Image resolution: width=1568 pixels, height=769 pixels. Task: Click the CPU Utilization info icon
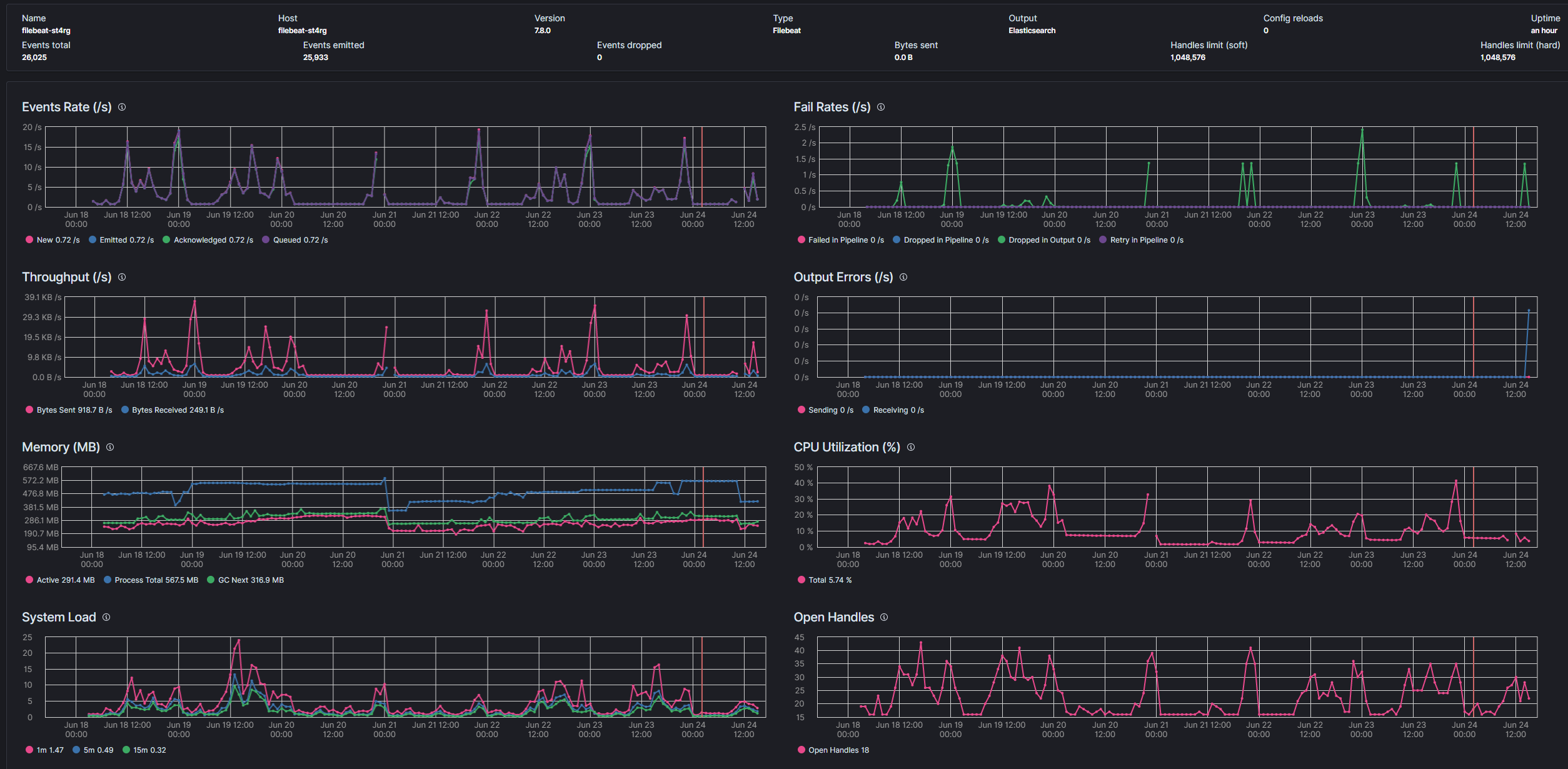click(x=911, y=447)
